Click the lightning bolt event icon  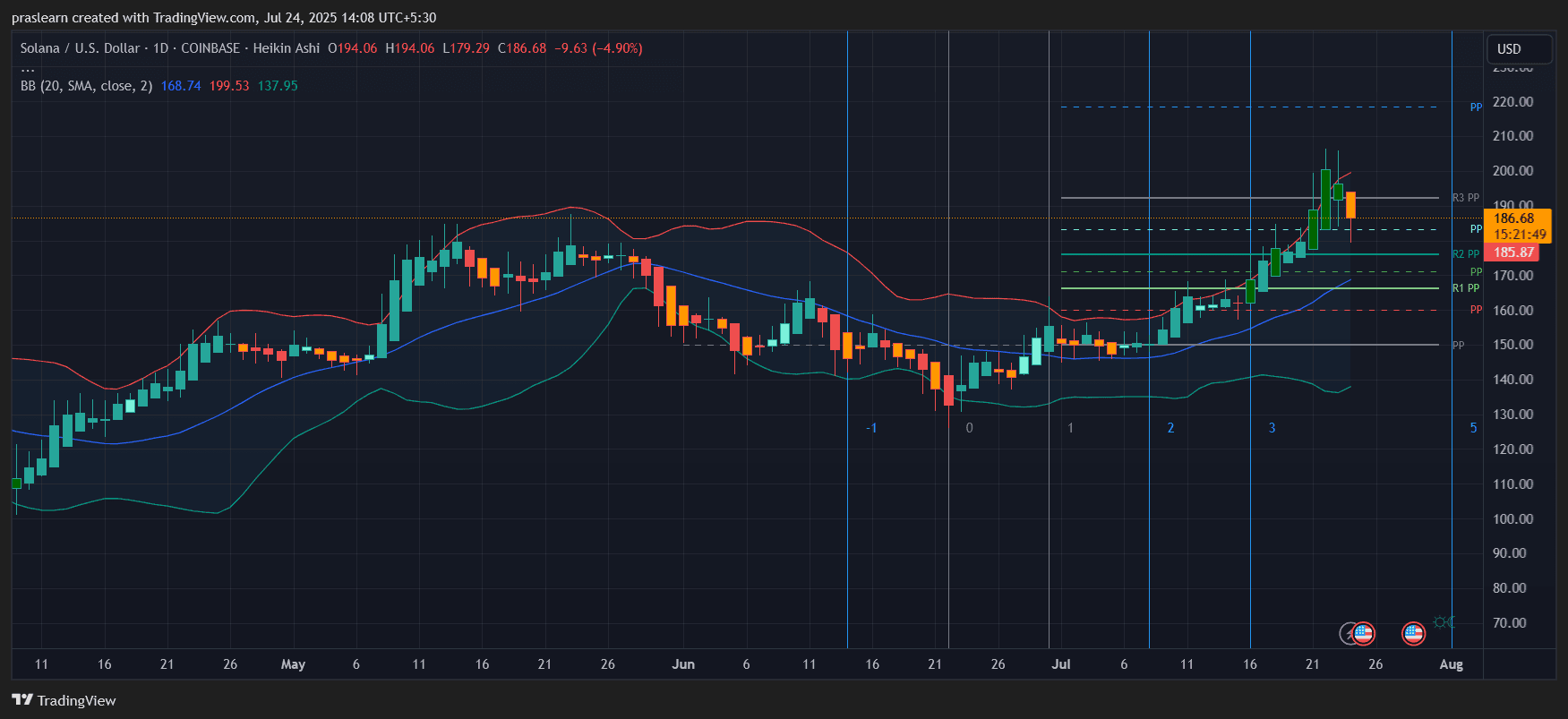click(1349, 634)
